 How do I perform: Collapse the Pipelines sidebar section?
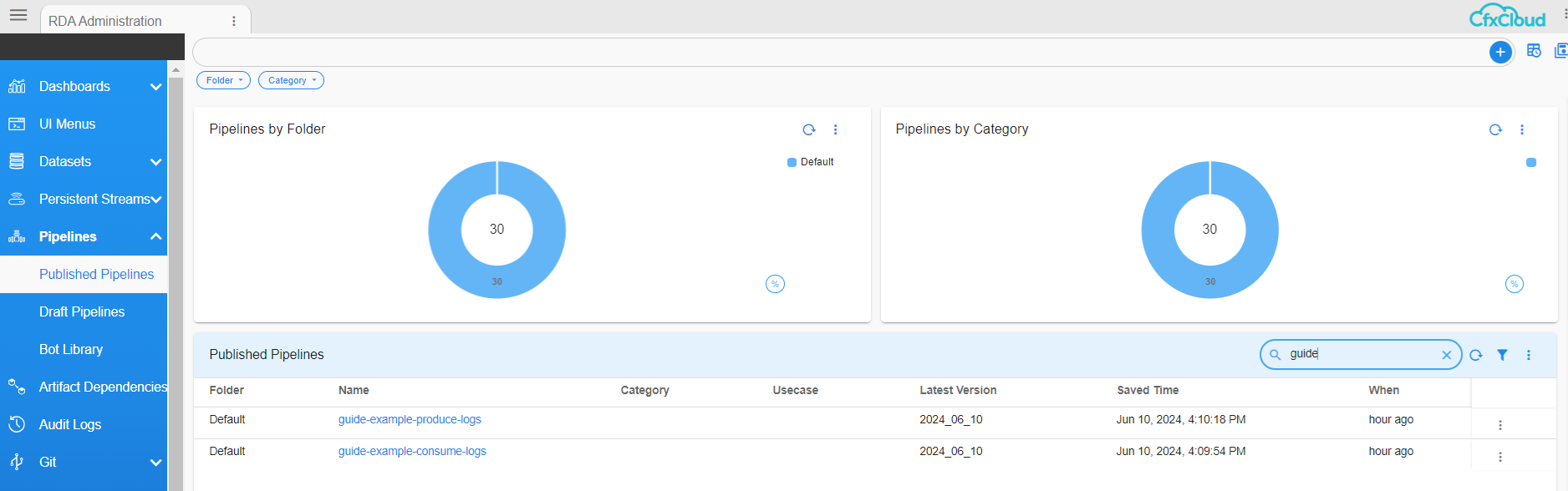click(155, 237)
